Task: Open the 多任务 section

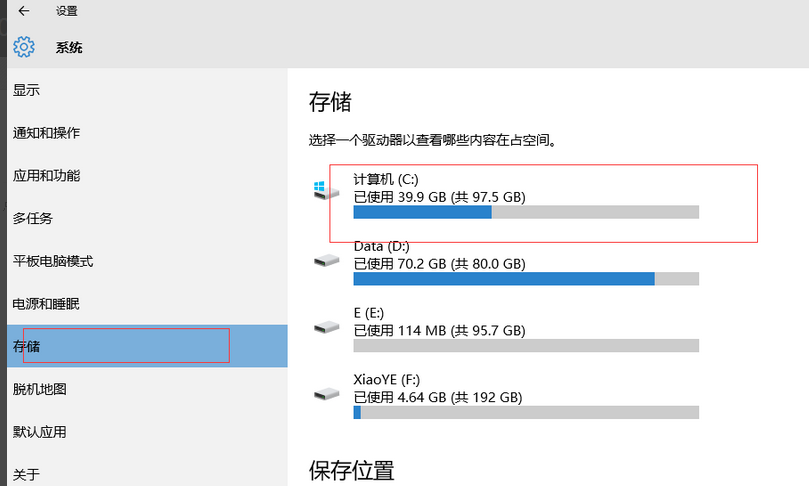Action: pyautogui.click(x=33, y=218)
